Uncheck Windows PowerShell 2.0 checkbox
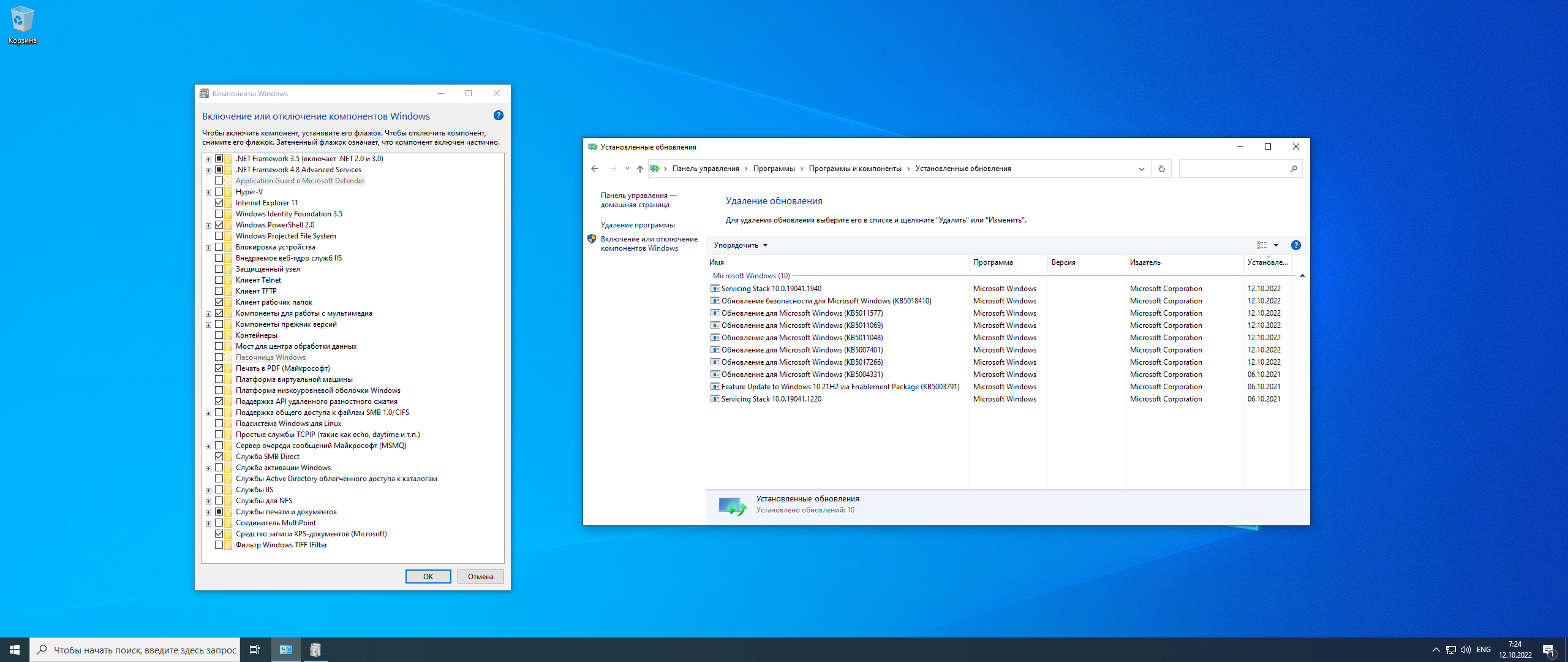Viewport: 1568px width, 662px height. 219,225
